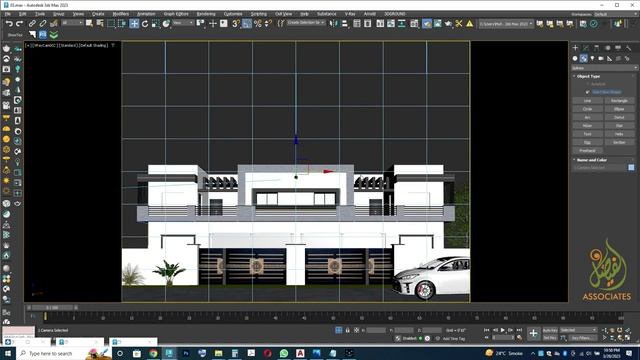
Task: Click the yellow warning triangle icon
Action: [x=470, y=24]
